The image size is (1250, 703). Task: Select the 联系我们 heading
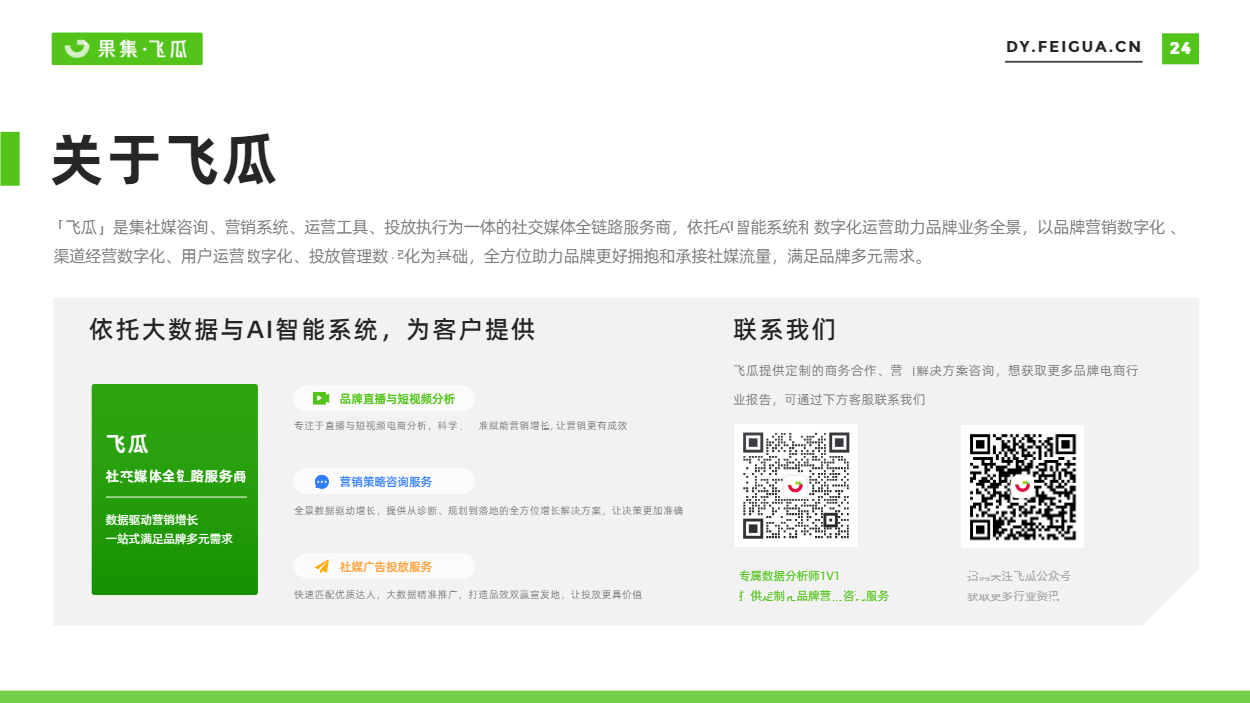point(785,329)
